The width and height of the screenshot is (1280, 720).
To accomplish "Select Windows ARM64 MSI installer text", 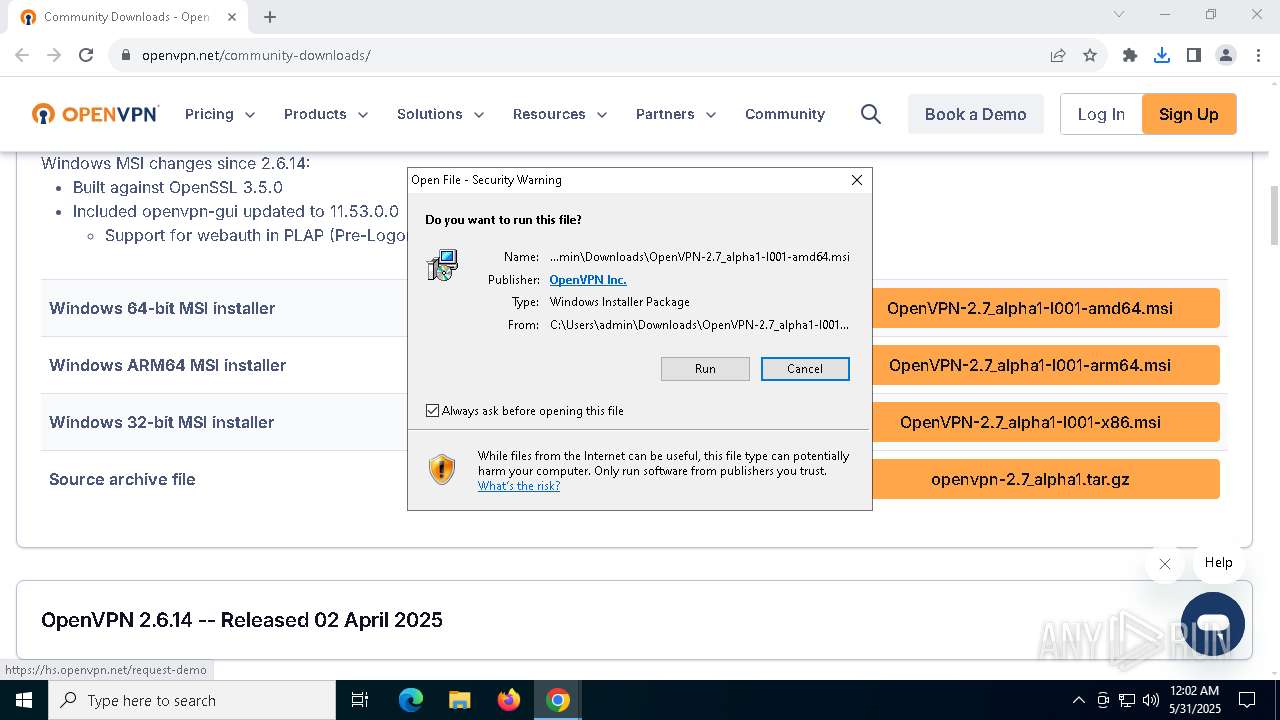I will 168,365.
